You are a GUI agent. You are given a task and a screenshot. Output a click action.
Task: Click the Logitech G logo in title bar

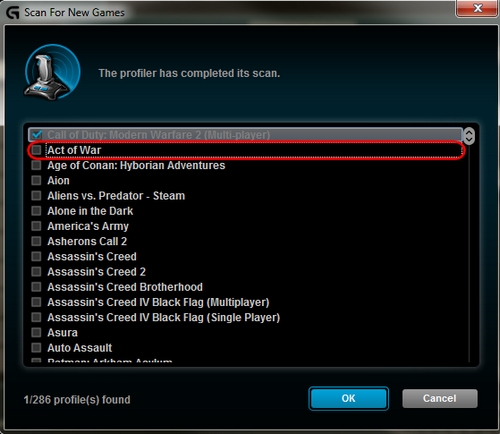(13, 13)
